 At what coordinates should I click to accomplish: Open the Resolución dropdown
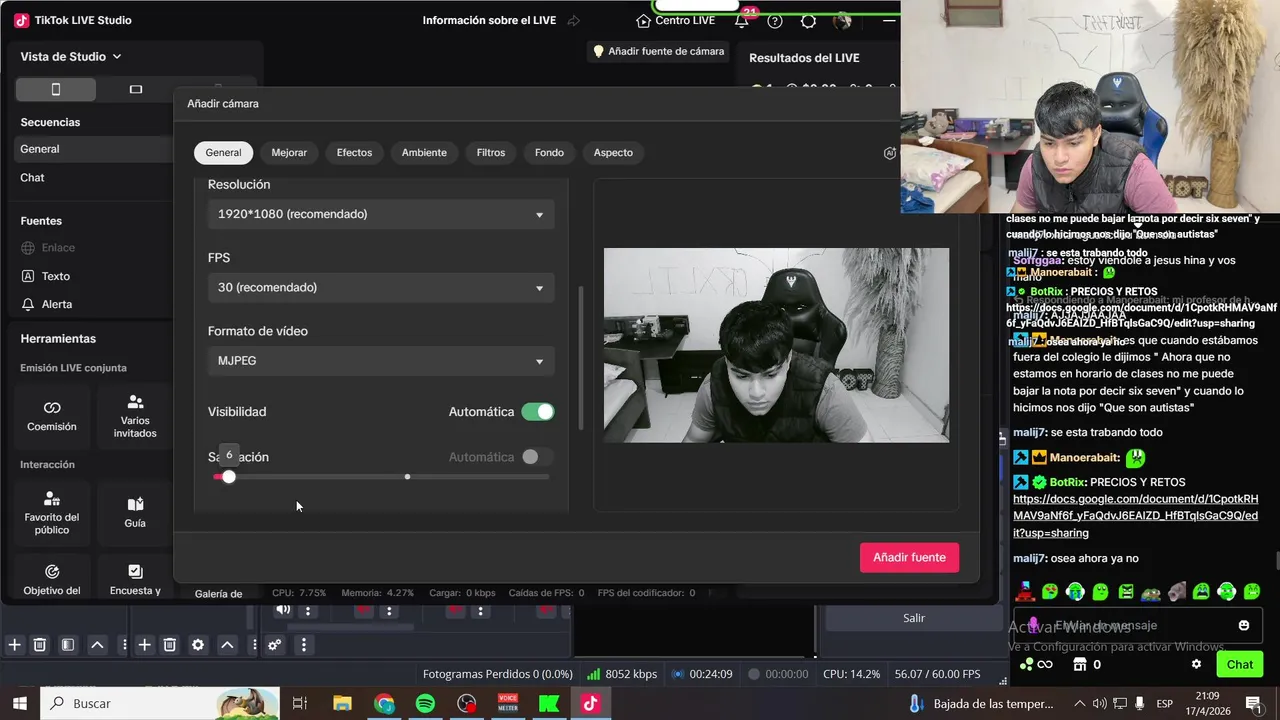381,214
